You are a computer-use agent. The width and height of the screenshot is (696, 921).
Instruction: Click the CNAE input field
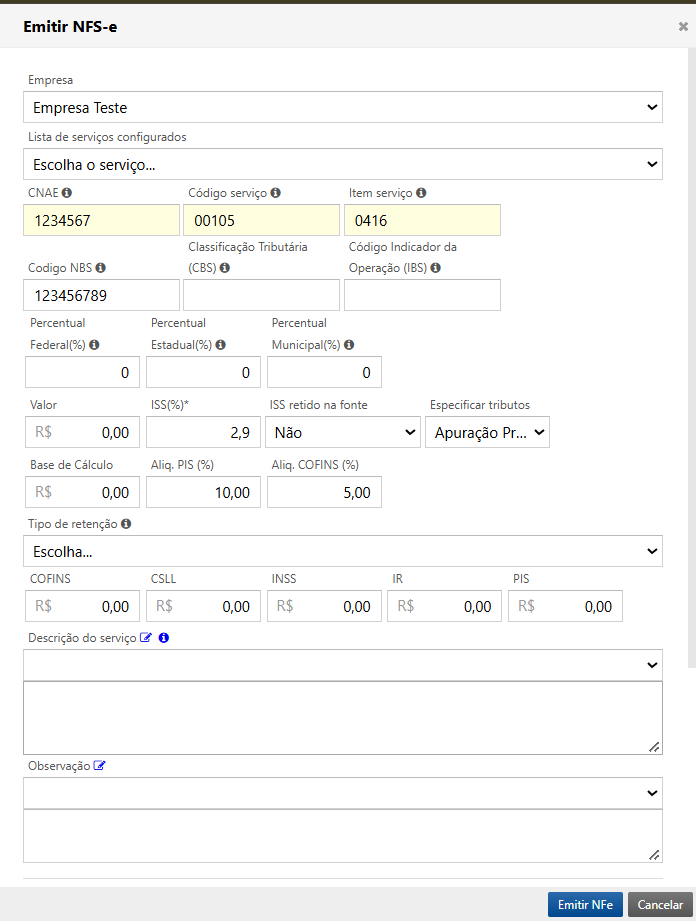pos(102,220)
